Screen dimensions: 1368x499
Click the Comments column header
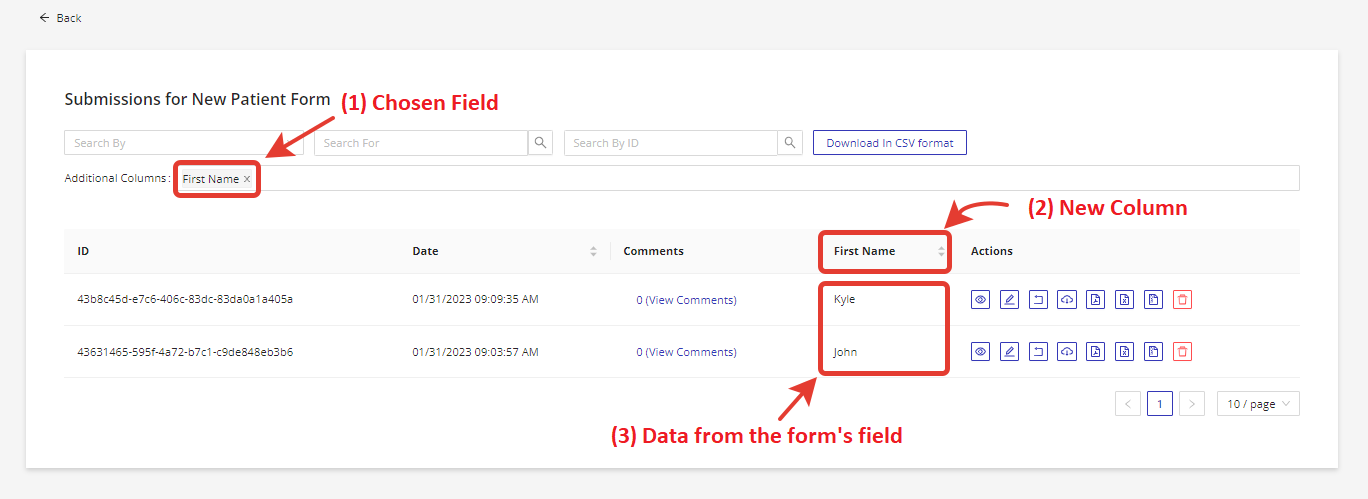654,251
